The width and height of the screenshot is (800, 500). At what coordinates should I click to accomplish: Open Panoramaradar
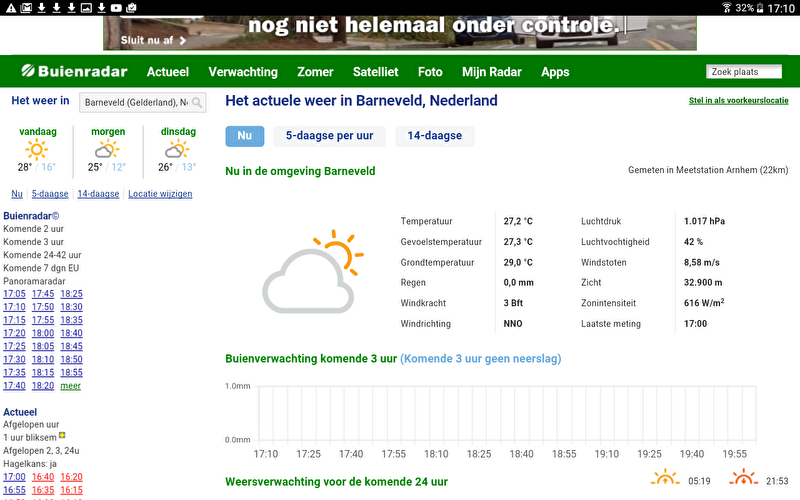tap(34, 281)
